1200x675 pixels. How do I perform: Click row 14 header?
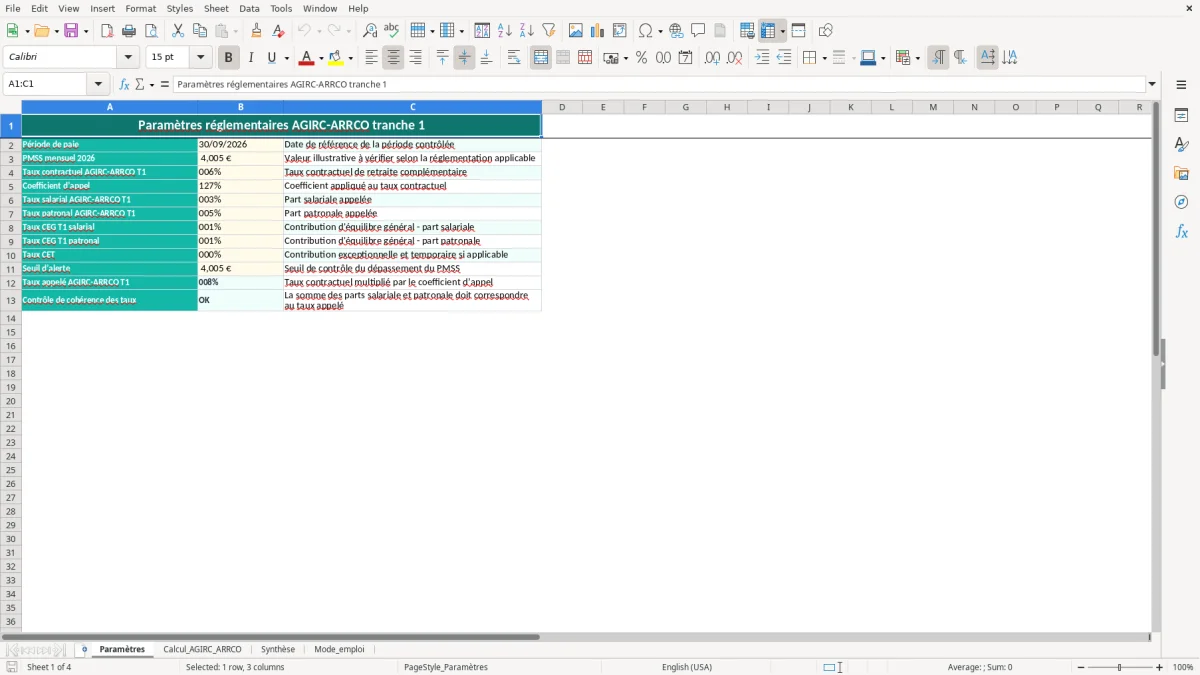[10, 318]
